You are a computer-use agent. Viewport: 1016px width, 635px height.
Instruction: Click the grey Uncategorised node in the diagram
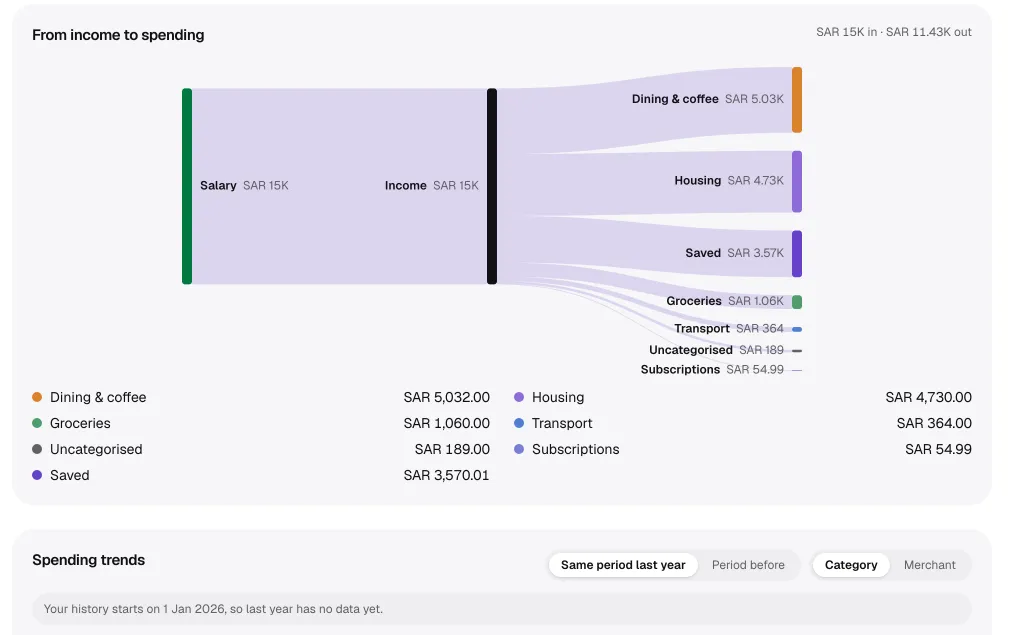point(797,351)
